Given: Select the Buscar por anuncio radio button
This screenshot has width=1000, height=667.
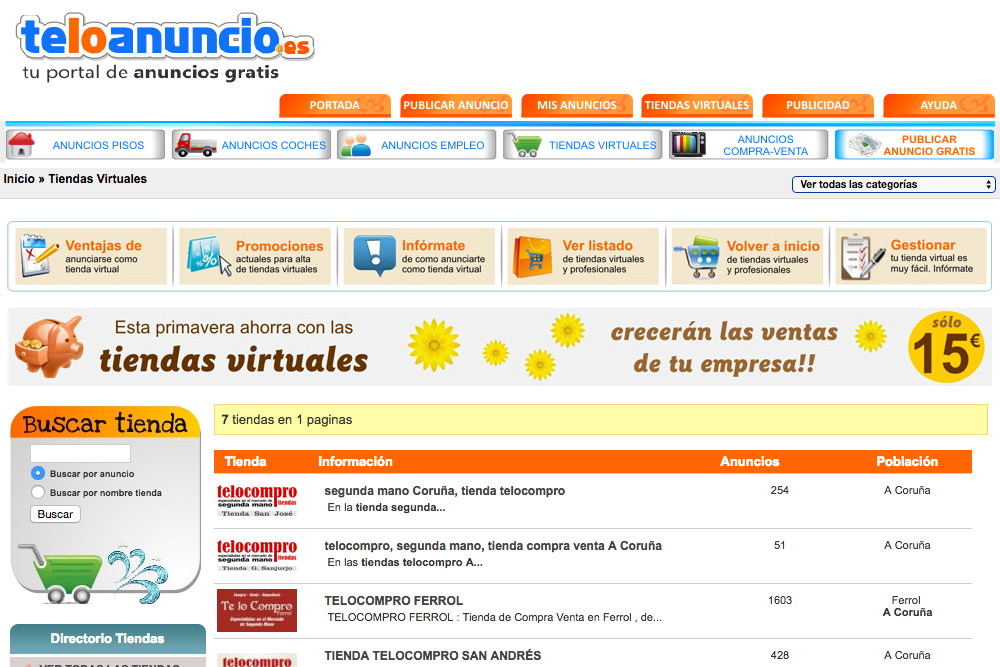Looking at the screenshot, I should point(38,473).
